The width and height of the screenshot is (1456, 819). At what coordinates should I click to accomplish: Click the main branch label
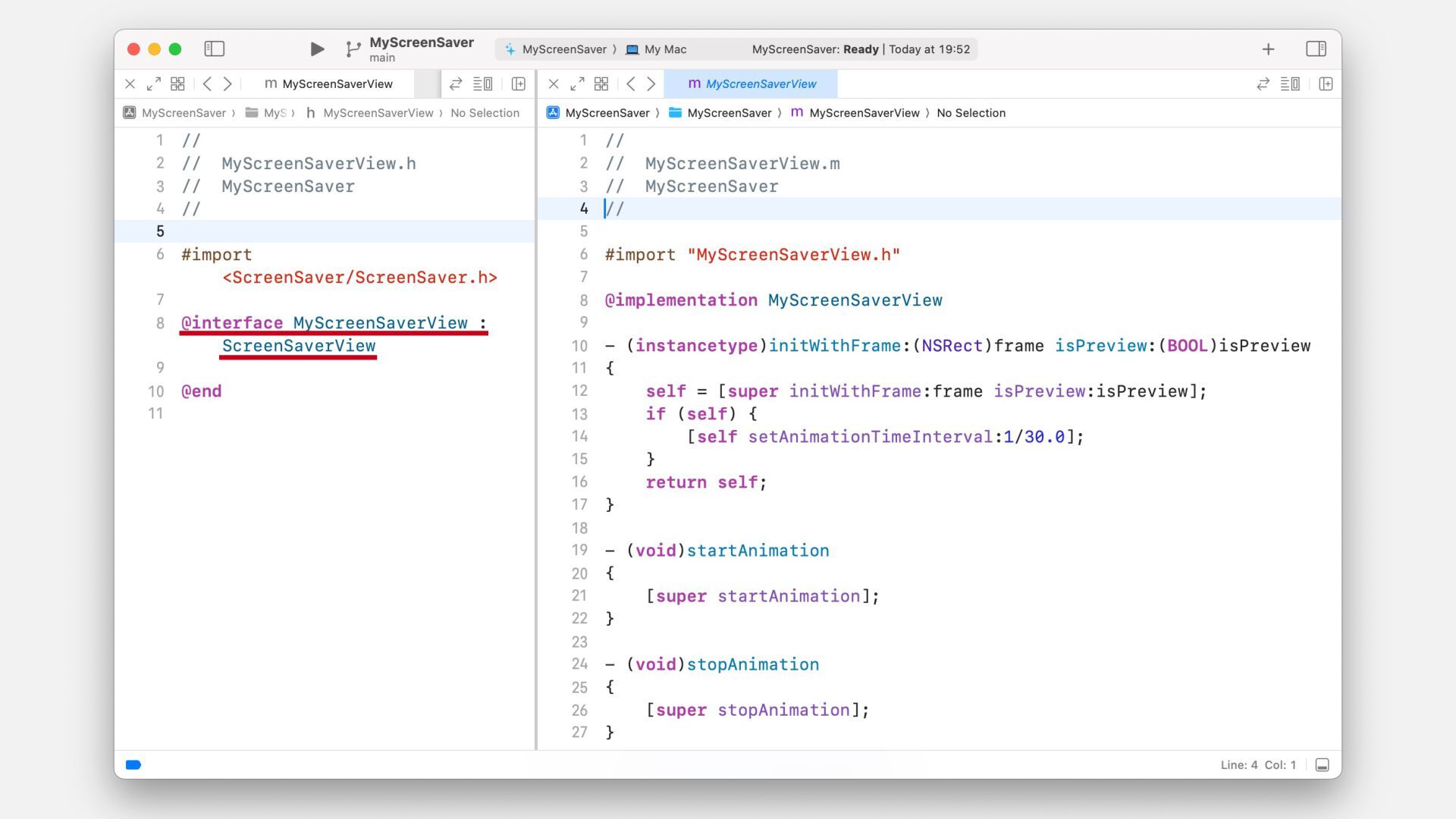point(382,58)
